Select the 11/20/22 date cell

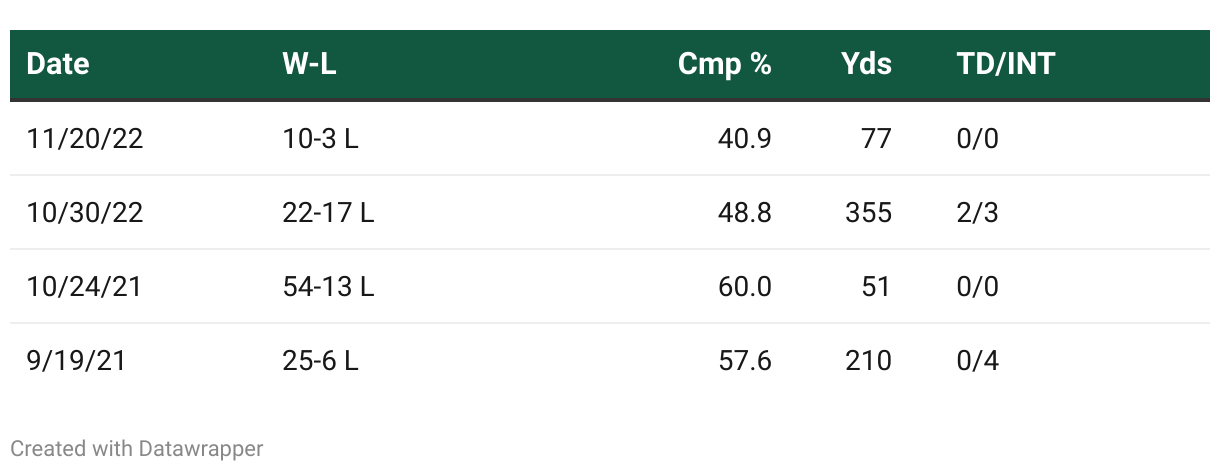pyautogui.click(x=85, y=139)
